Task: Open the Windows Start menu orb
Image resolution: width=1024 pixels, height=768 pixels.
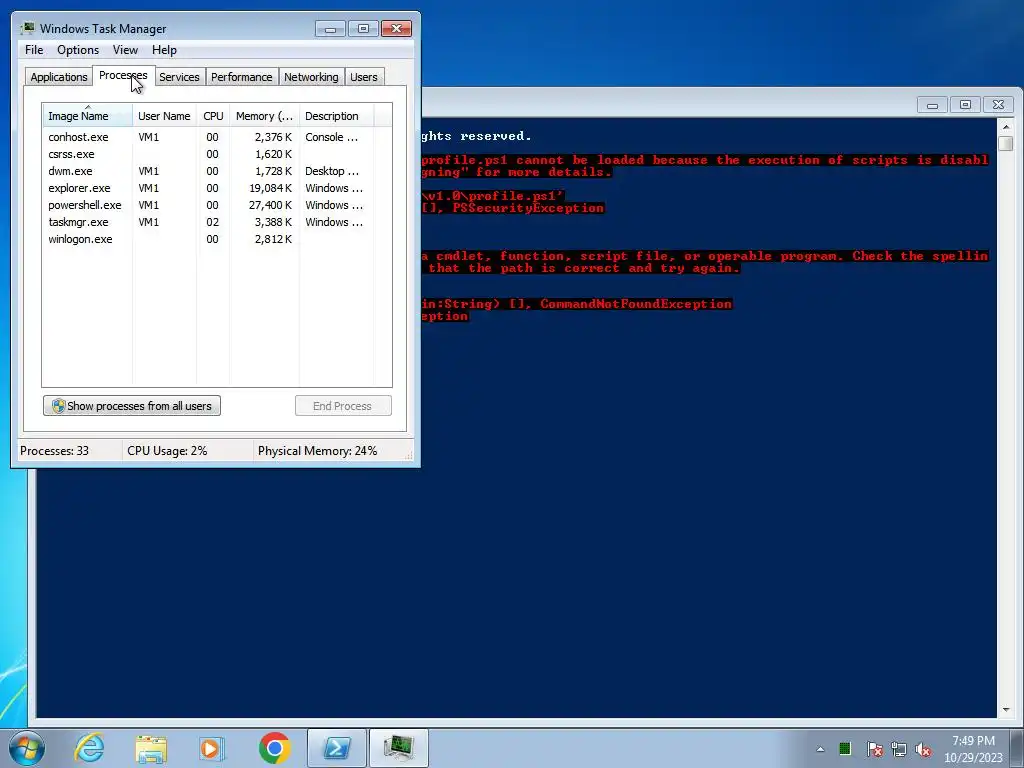Action: [x=27, y=748]
